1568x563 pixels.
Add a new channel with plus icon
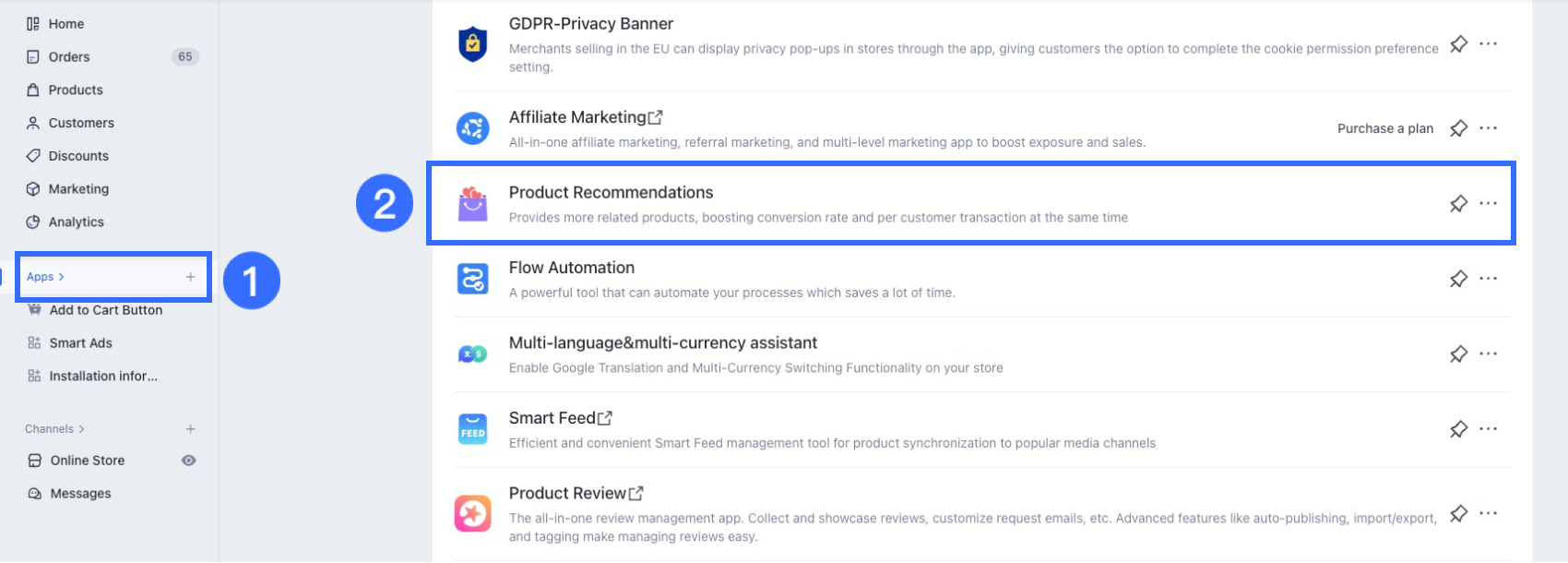[x=190, y=429]
